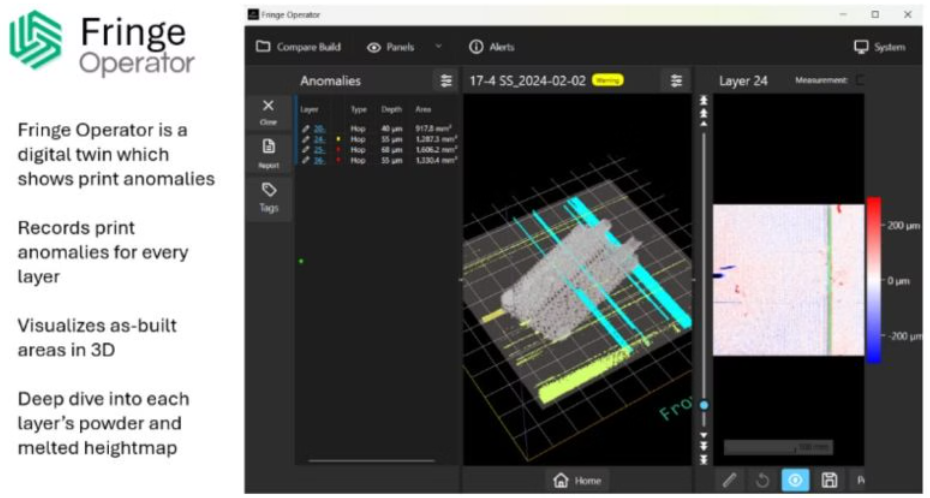930x498 pixels.
Task: Sort anomalies by Depth column header
Action: (391, 110)
